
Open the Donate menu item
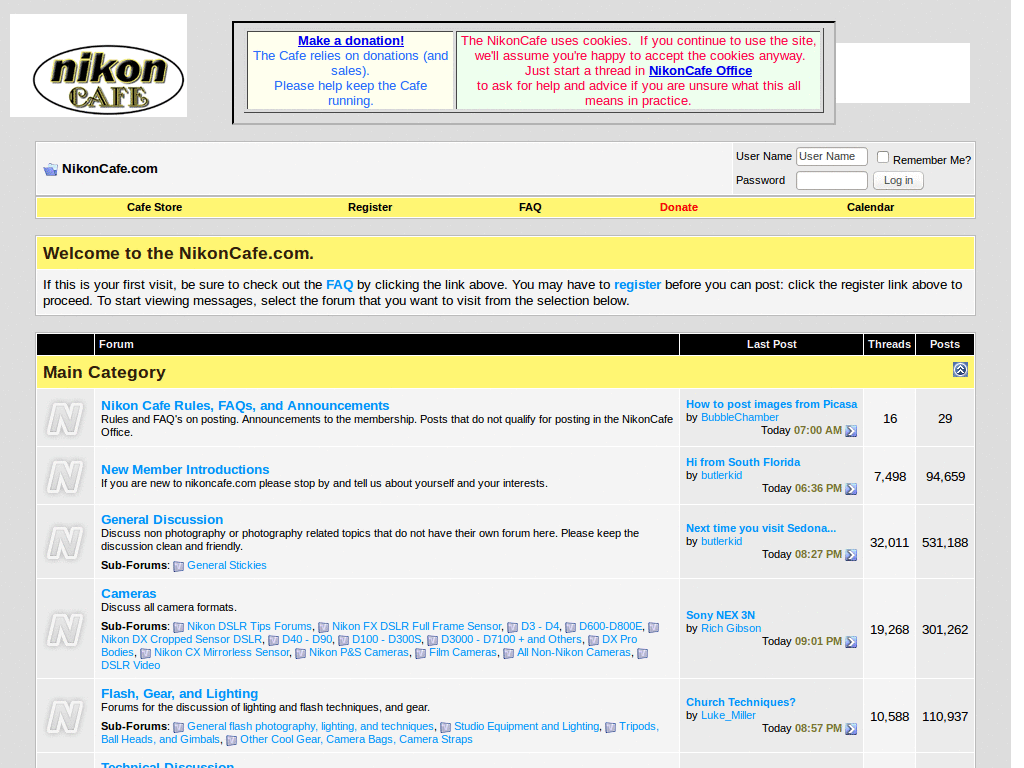[679, 208]
